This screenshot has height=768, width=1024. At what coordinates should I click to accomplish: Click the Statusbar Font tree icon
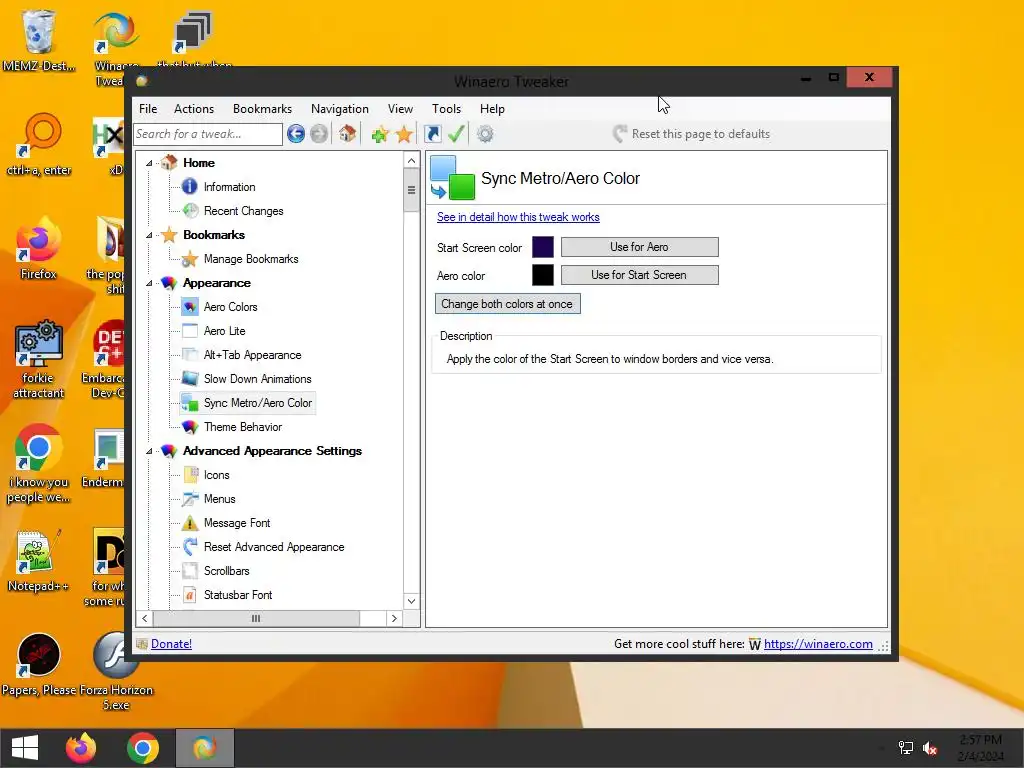(190, 595)
